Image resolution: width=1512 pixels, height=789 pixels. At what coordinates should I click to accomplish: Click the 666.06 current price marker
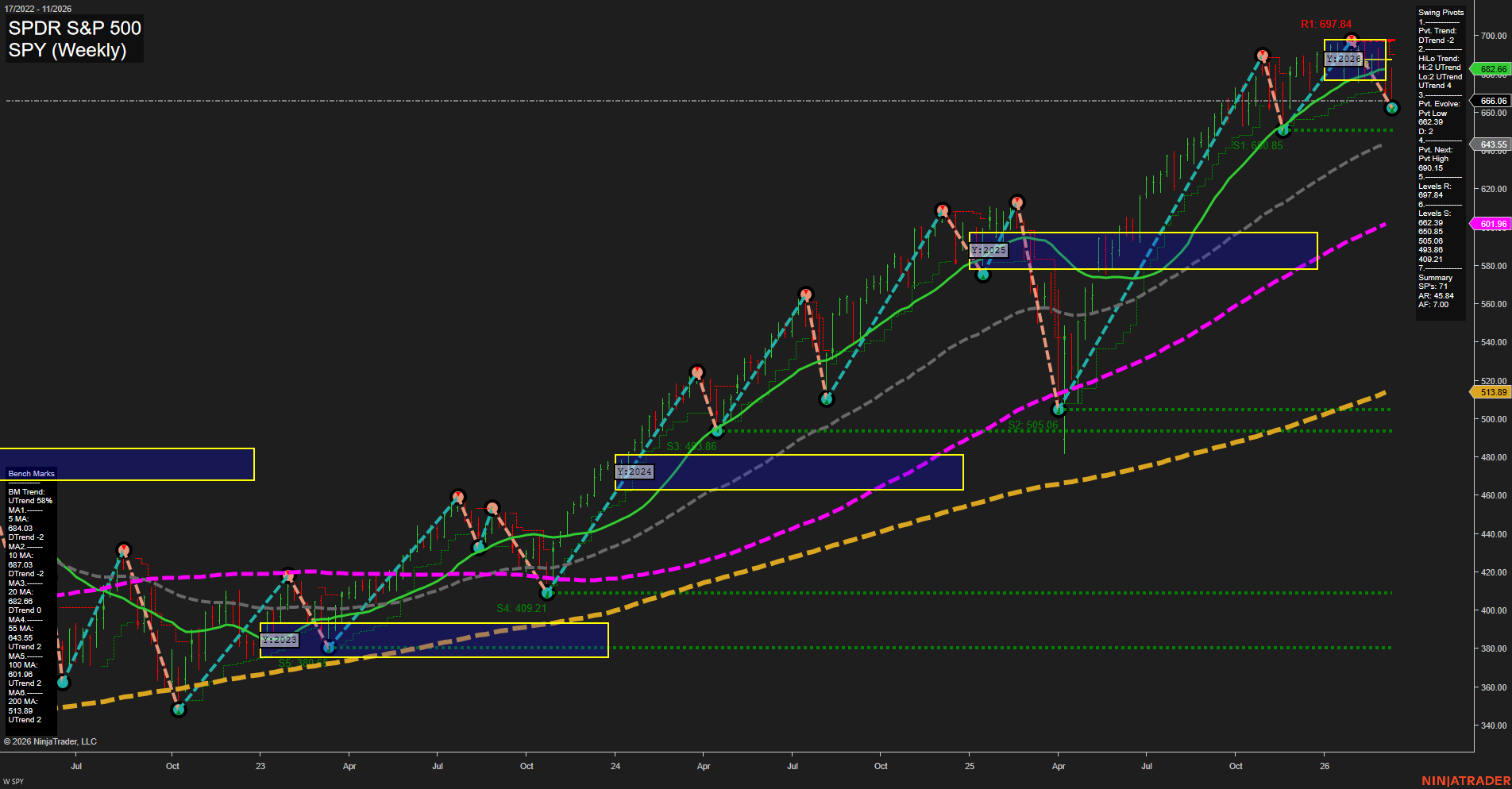click(1493, 101)
